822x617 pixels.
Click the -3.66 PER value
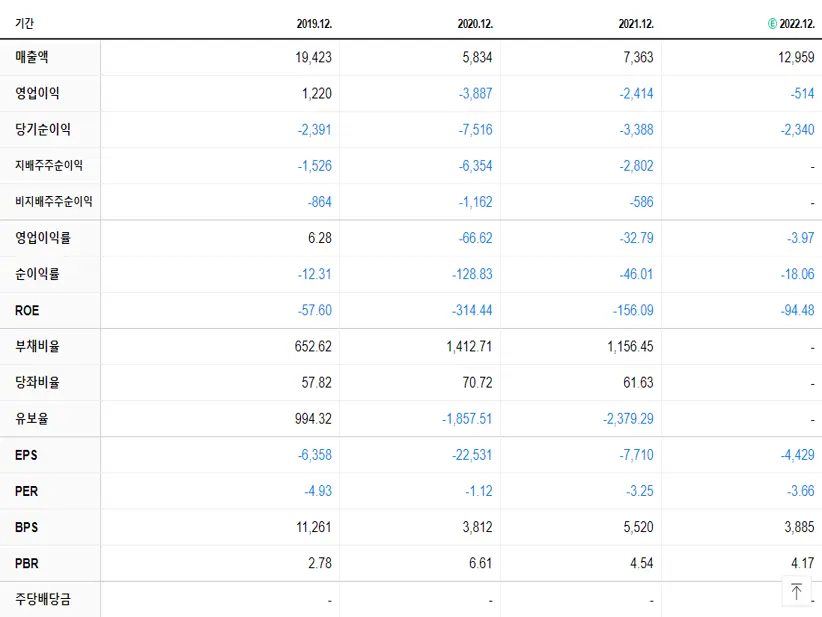(x=801, y=491)
